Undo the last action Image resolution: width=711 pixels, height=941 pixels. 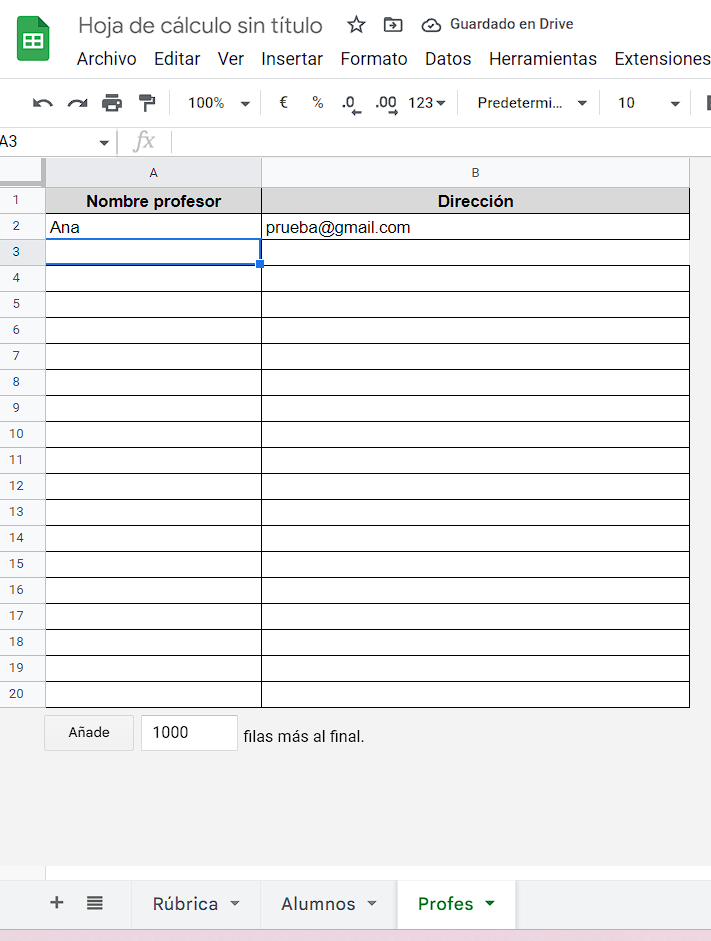43,103
